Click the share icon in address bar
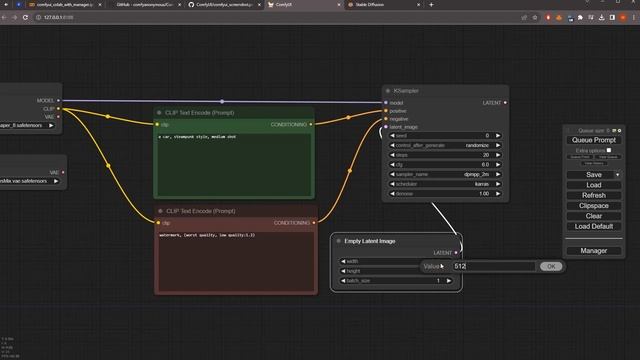This screenshot has height=360, width=640. click(x=524, y=18)
